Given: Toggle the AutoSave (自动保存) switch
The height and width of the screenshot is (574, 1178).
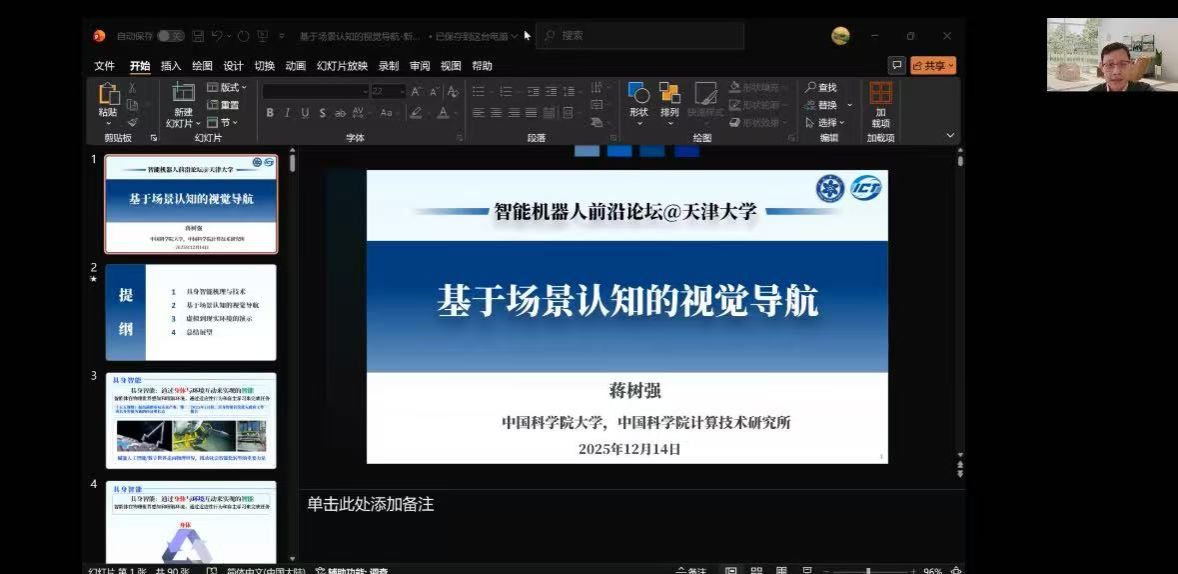Looking at the screenshot, I should 170,36.
